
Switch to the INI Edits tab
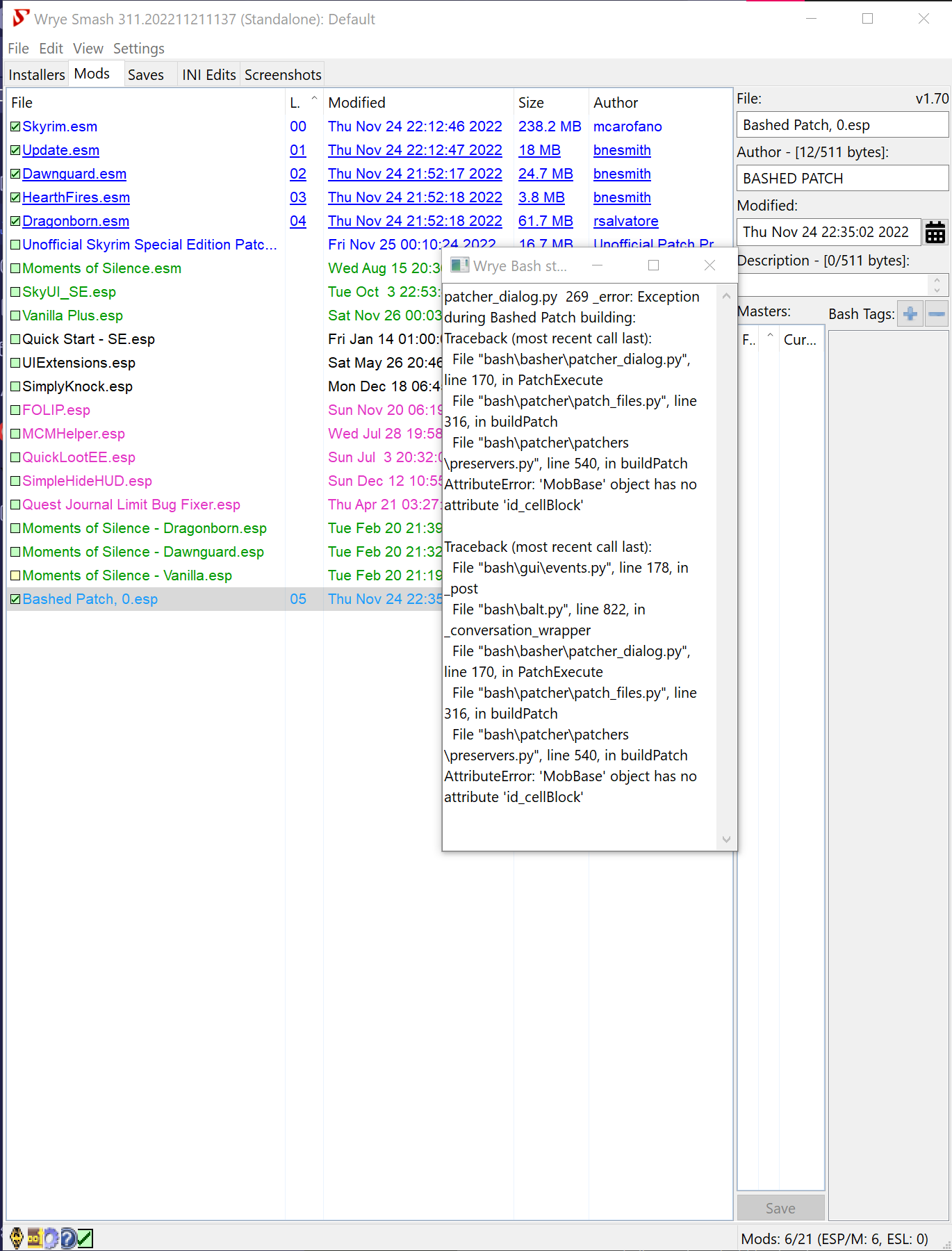209,74
